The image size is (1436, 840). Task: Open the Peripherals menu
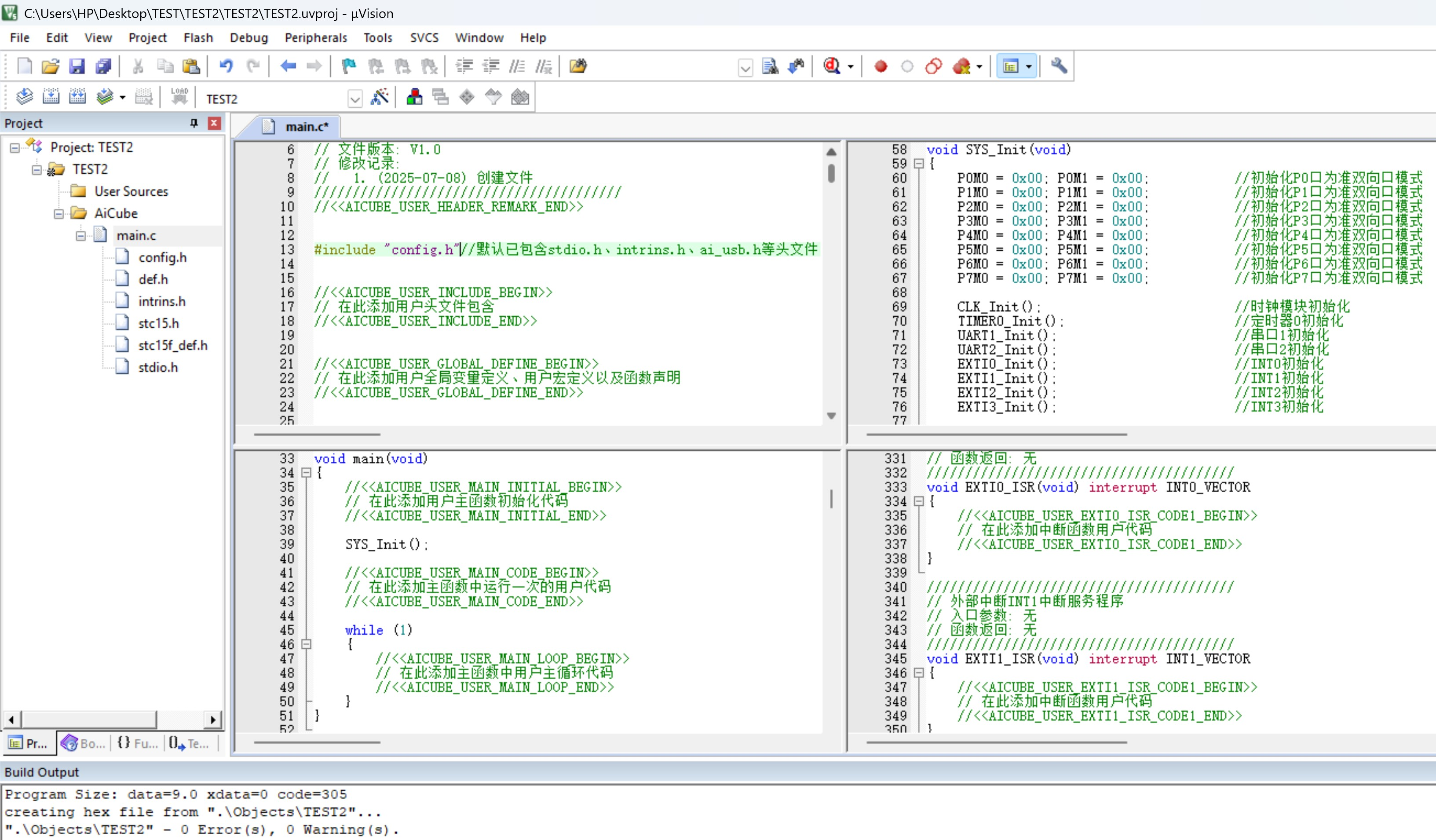(316, 38)
